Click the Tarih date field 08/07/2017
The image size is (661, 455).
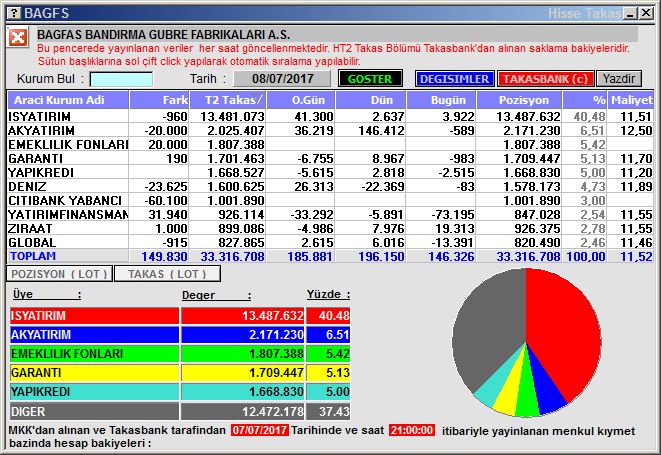coord(282,79)
